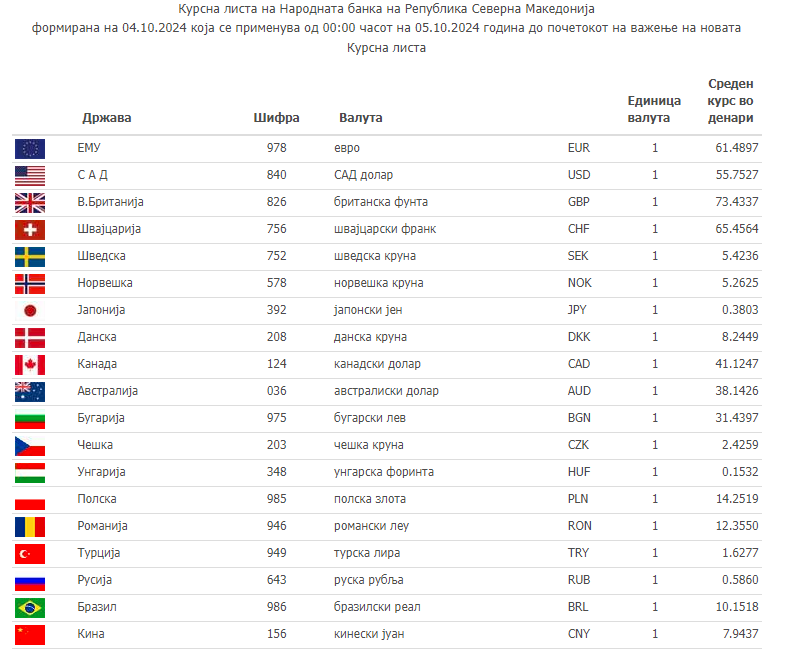
Task: Select the Brazilian flag icon
Action: (x=30, y=608)
